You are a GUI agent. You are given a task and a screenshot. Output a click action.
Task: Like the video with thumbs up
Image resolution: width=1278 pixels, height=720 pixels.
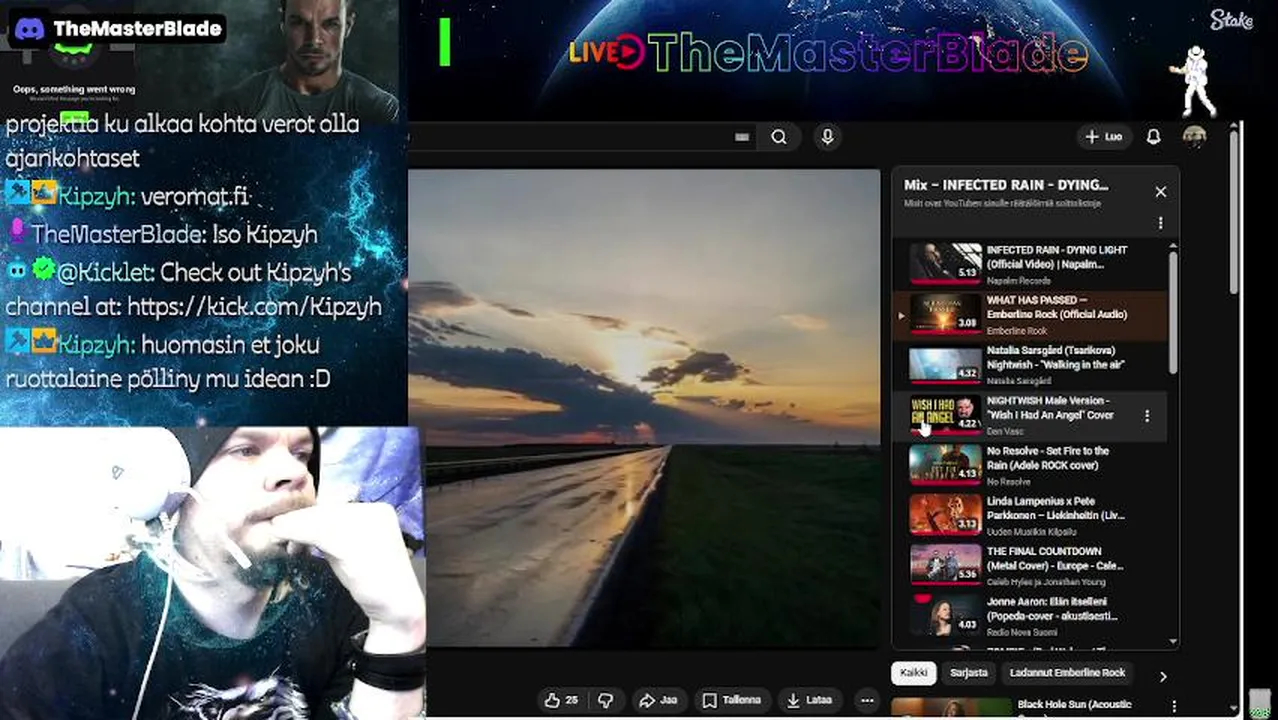click(x=561, y=700)
